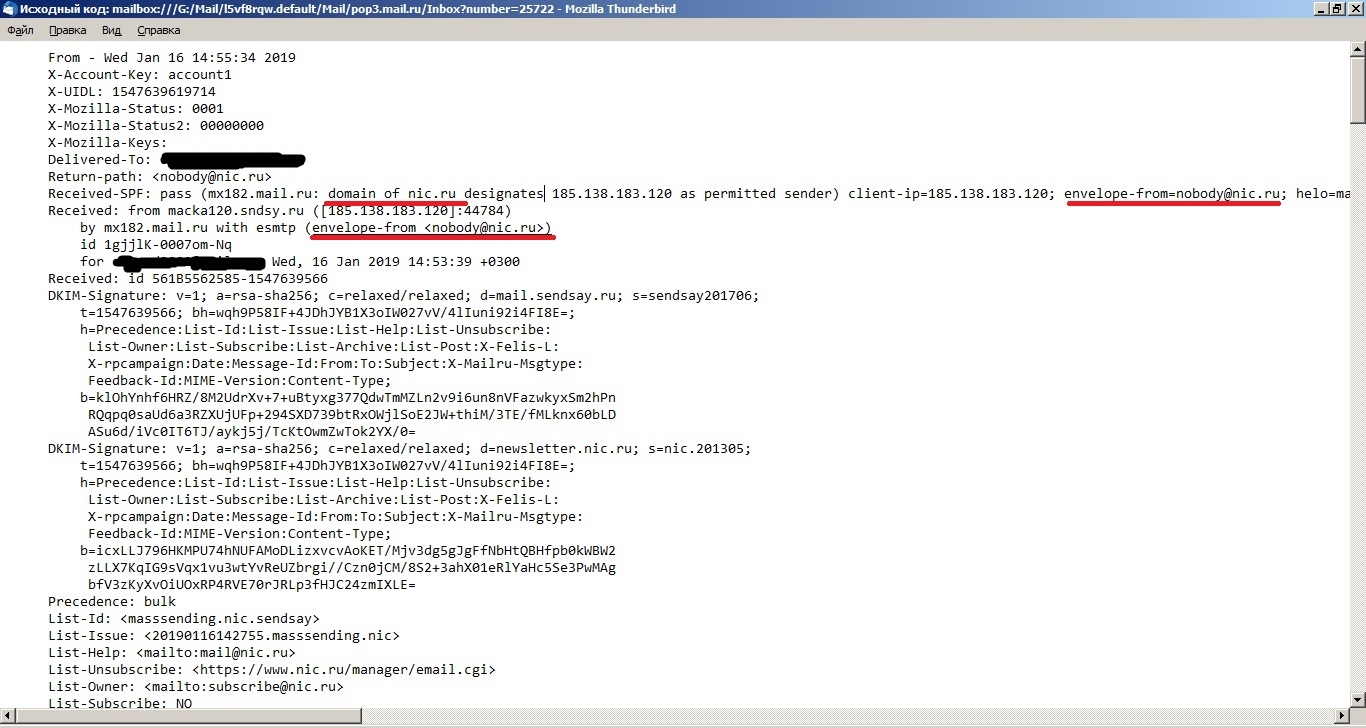The image size is (1366, 728).
Task: Click the 'Precedence: bulk' line
Action: pyautogui.click(x=112, y=601)
